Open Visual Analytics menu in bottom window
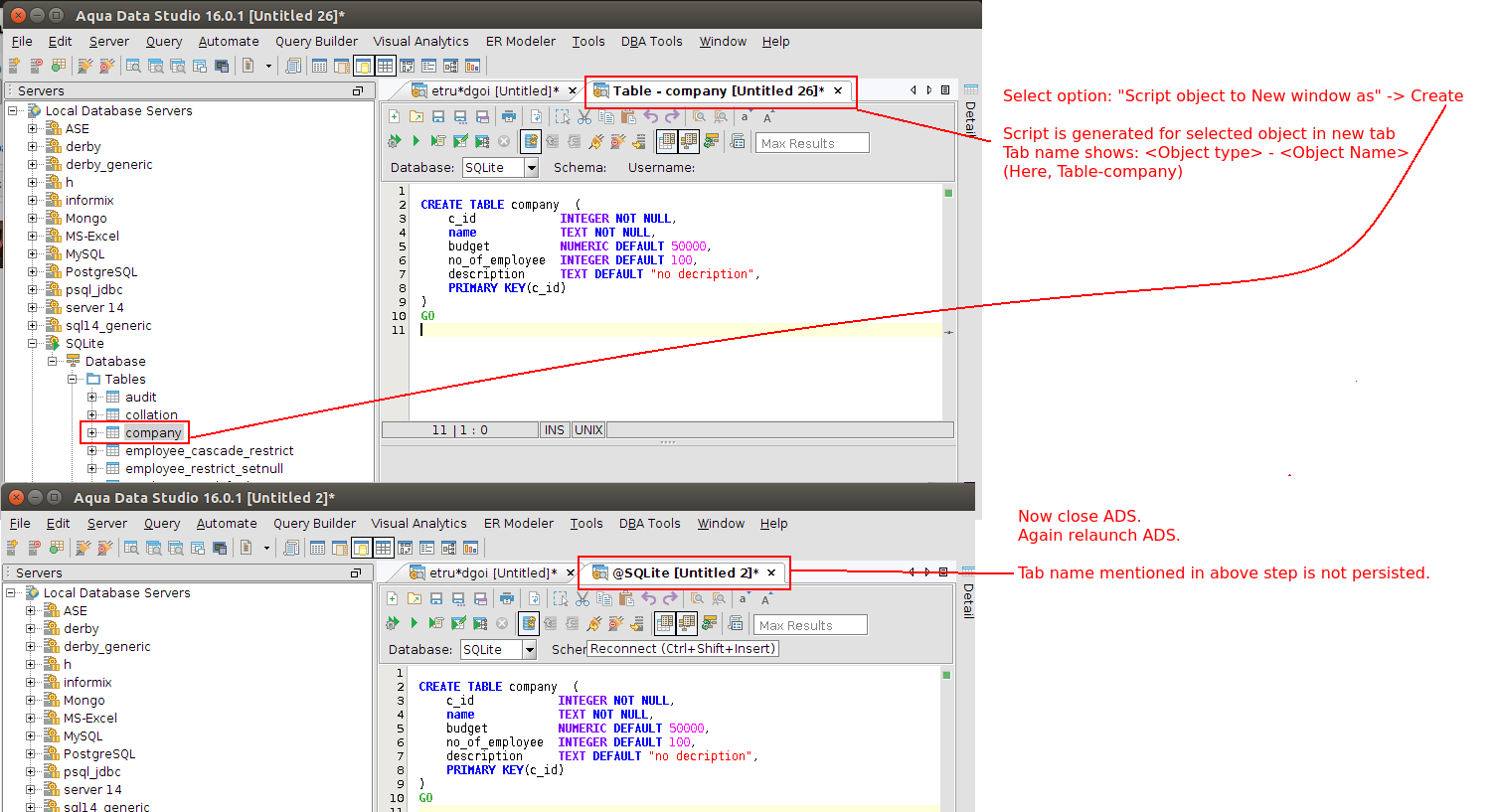The width and height of the screenshot is (1497, 812). pos(418,524)
